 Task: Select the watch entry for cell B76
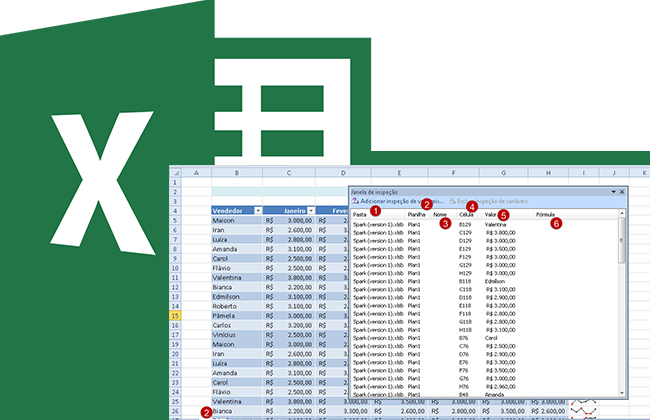pos(484,338)
